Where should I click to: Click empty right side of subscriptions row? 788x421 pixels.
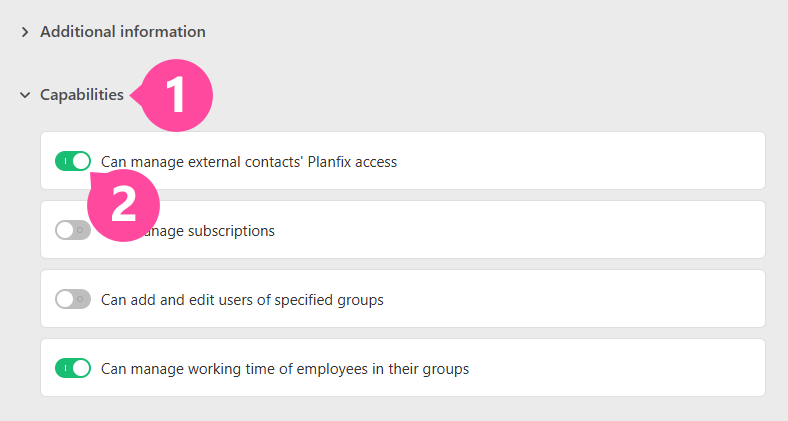(600, 230)
